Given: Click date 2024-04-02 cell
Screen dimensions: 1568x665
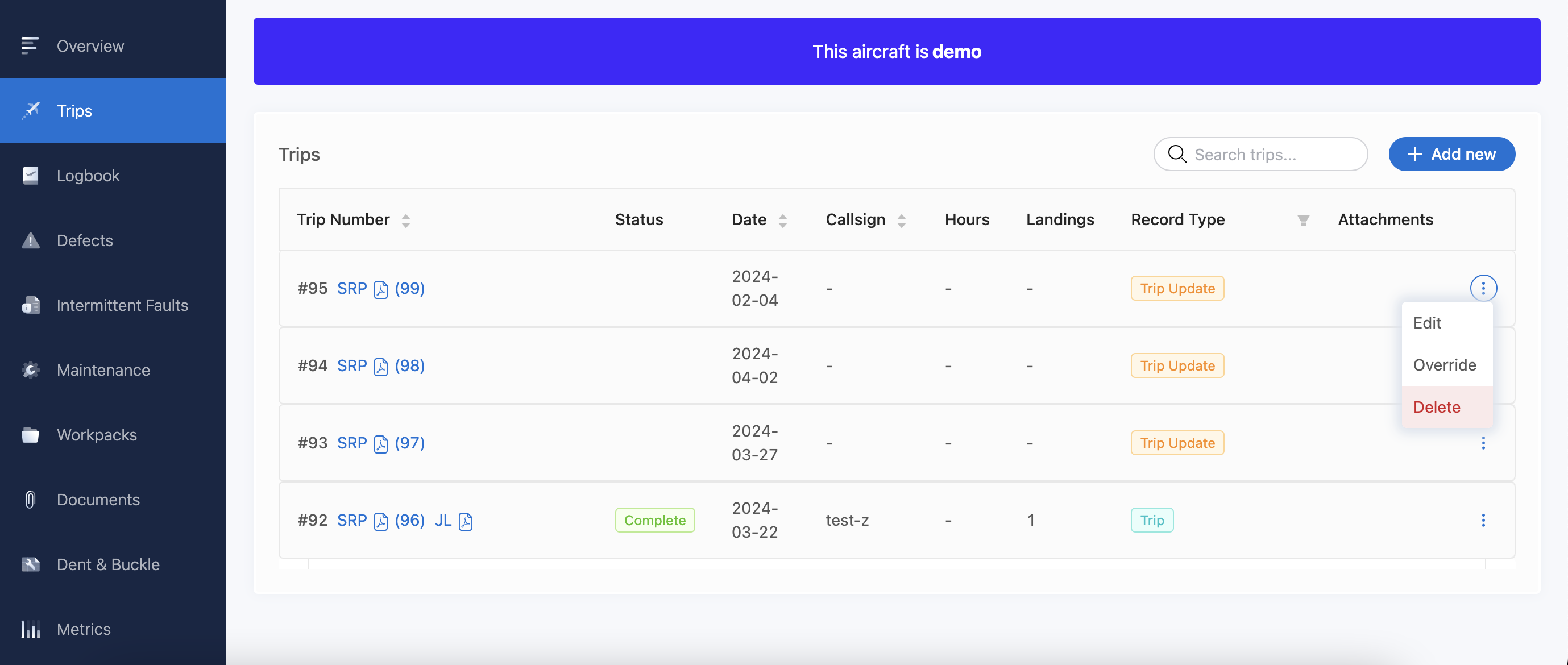Looking at the screenshot, I should tap(755, 365).
